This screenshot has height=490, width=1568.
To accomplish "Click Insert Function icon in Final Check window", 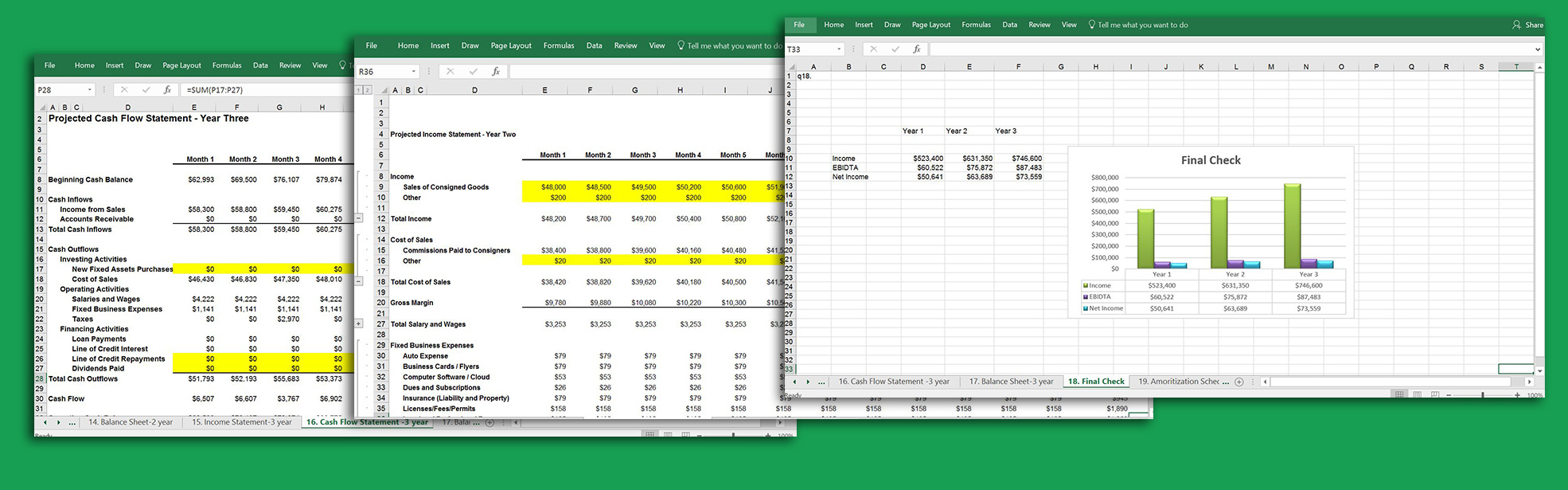I will [x=918, y=49].
